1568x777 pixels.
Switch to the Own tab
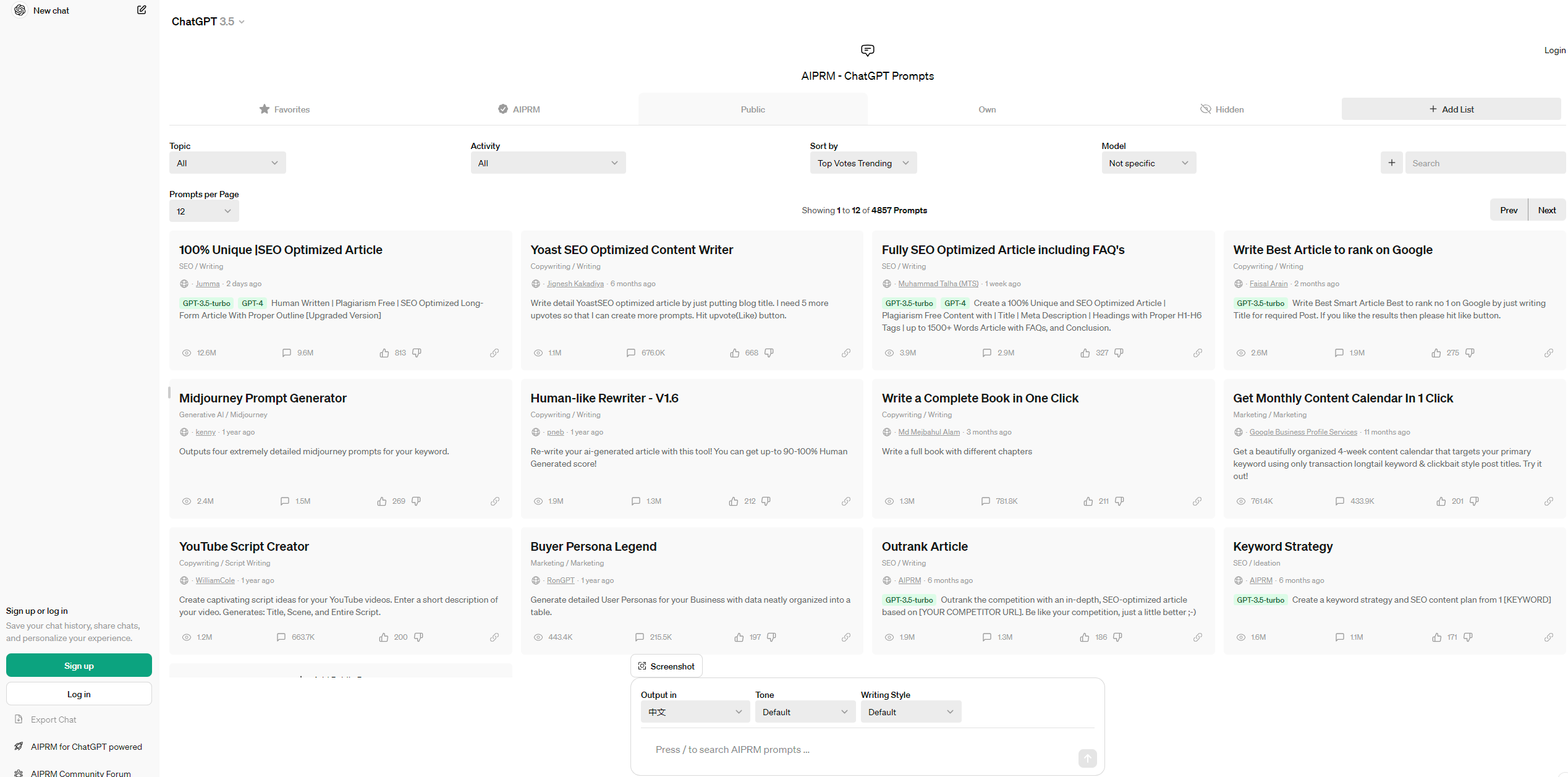[987, 109]
